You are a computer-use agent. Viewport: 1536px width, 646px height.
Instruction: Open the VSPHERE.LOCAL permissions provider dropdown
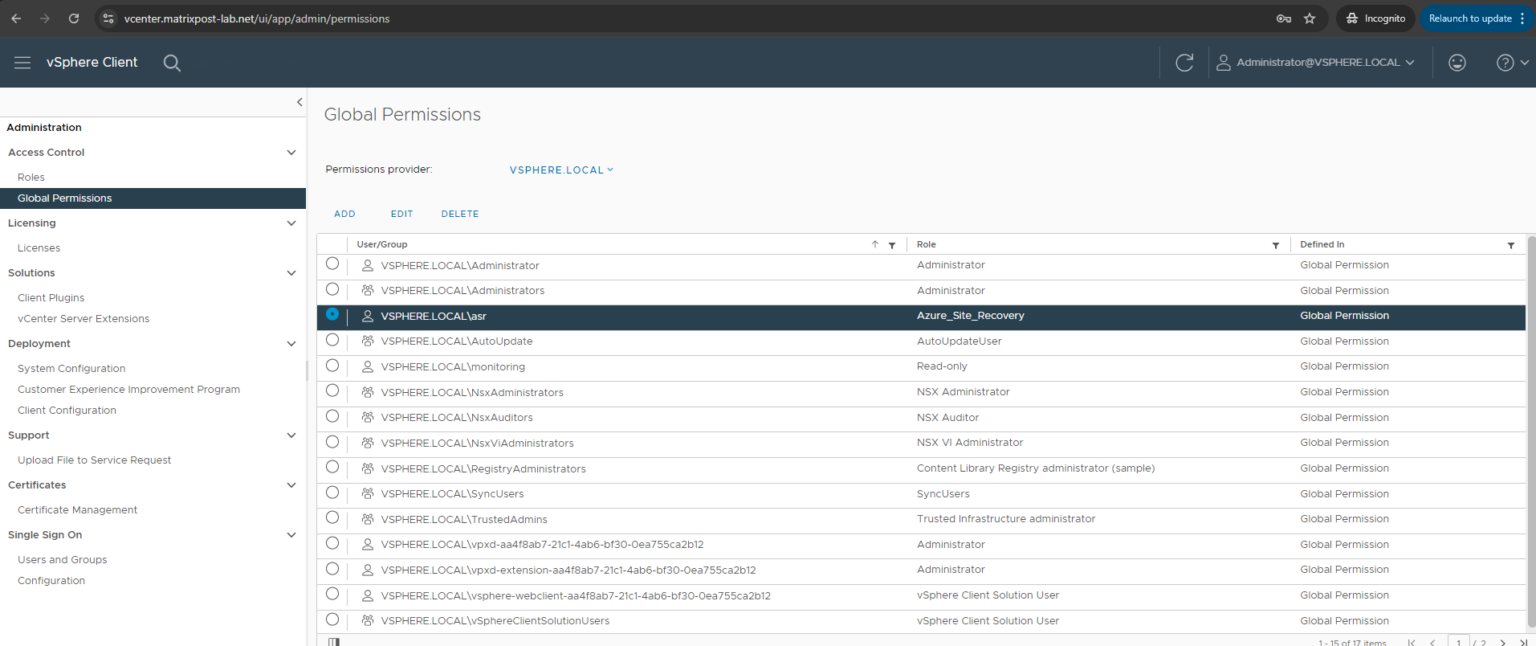click(x=561, y=169)
